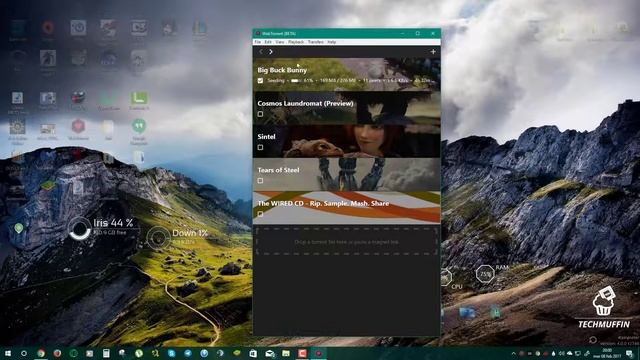Screen dimensions: 640x360
Task: Close the WebTorrent window
Action: click(433, 33)
